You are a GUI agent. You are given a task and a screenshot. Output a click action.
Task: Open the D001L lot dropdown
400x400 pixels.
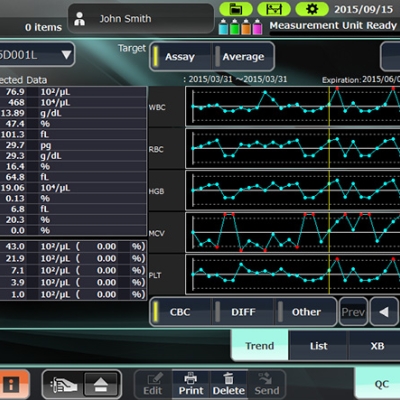point(37,55)
